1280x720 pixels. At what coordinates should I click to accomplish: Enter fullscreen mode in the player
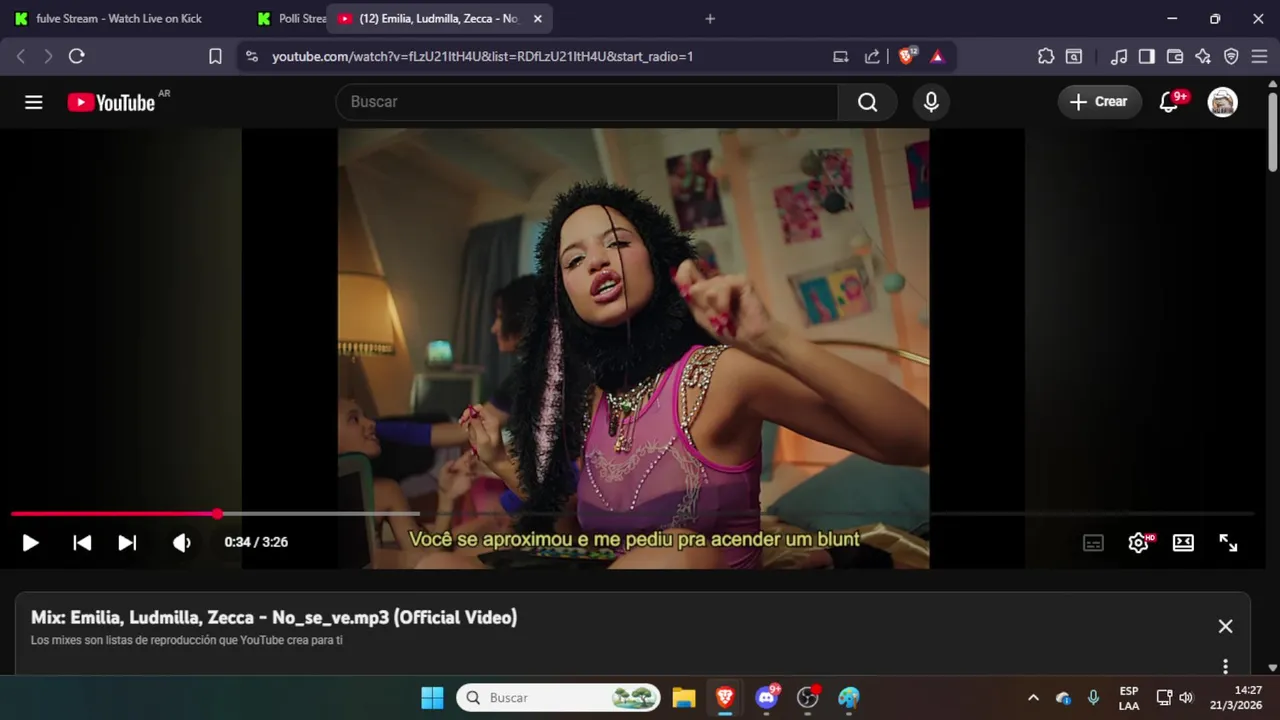pyautogui.click(x=1228, y=543)
